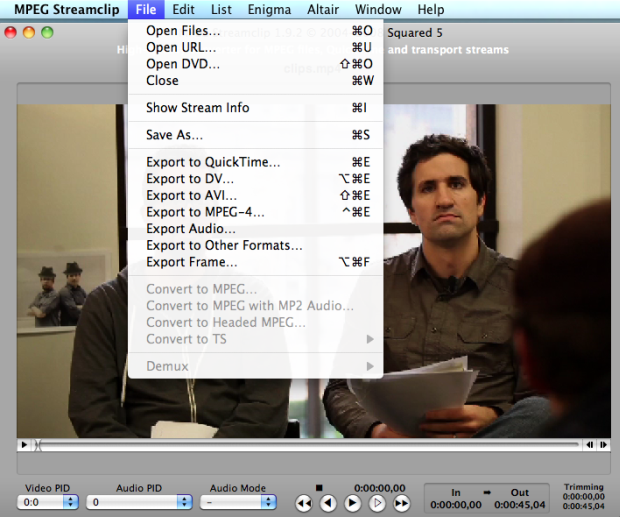Click the solid play button

click(353, 503)
